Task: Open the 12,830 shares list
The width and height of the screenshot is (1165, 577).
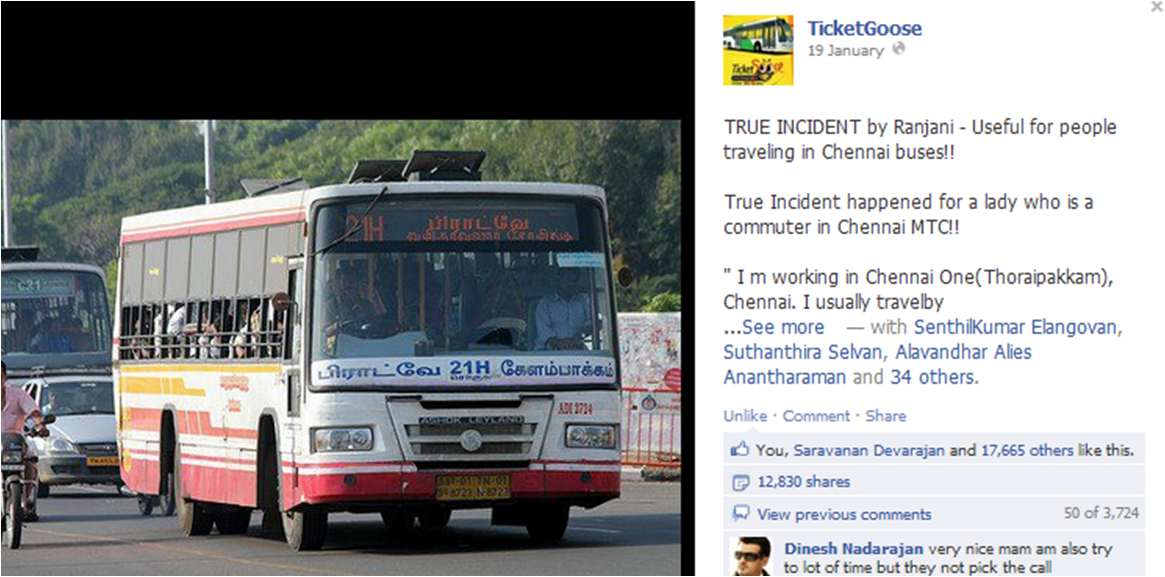Action: [x=804, y=482]
